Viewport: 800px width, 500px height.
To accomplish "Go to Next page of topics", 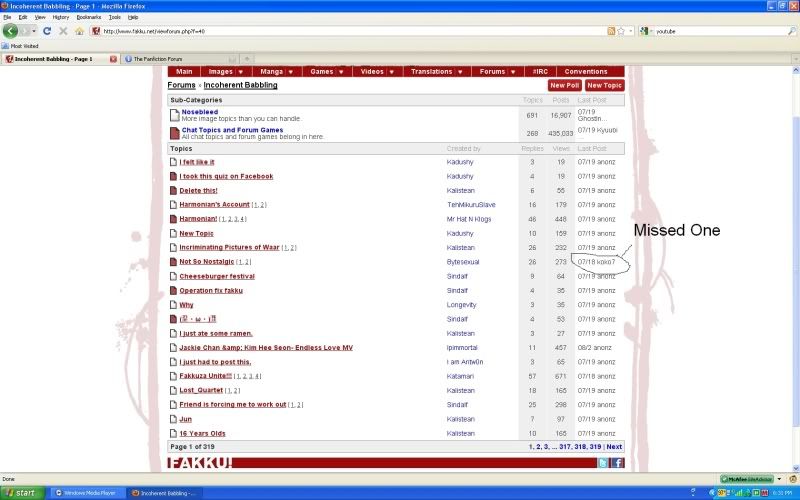I will click(614, 447).
